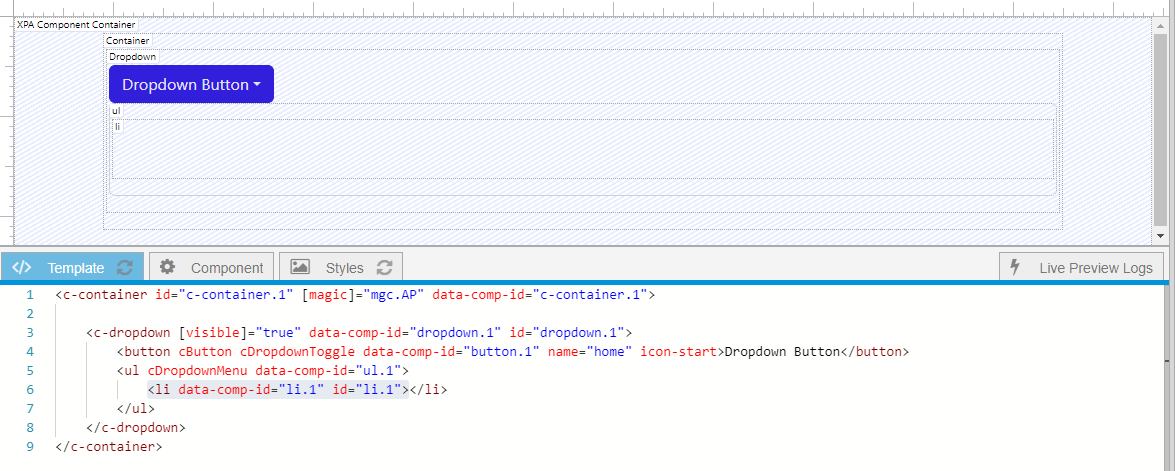
Task: Click the icon-start attribute on line 4
Action: (679, 351)
